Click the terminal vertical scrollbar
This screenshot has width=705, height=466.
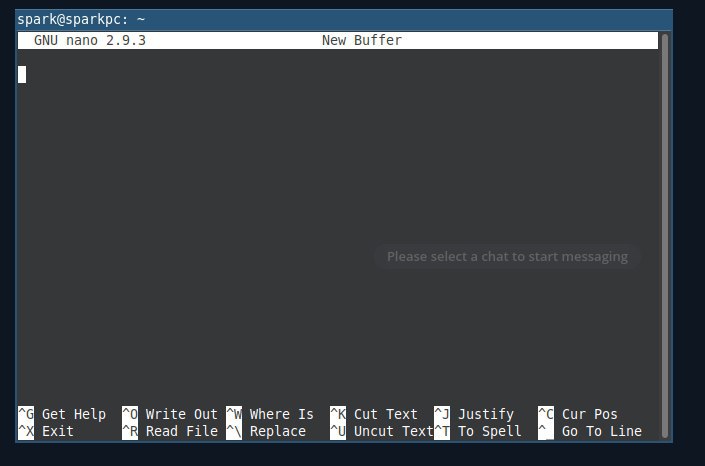click(x=665, y=236)
